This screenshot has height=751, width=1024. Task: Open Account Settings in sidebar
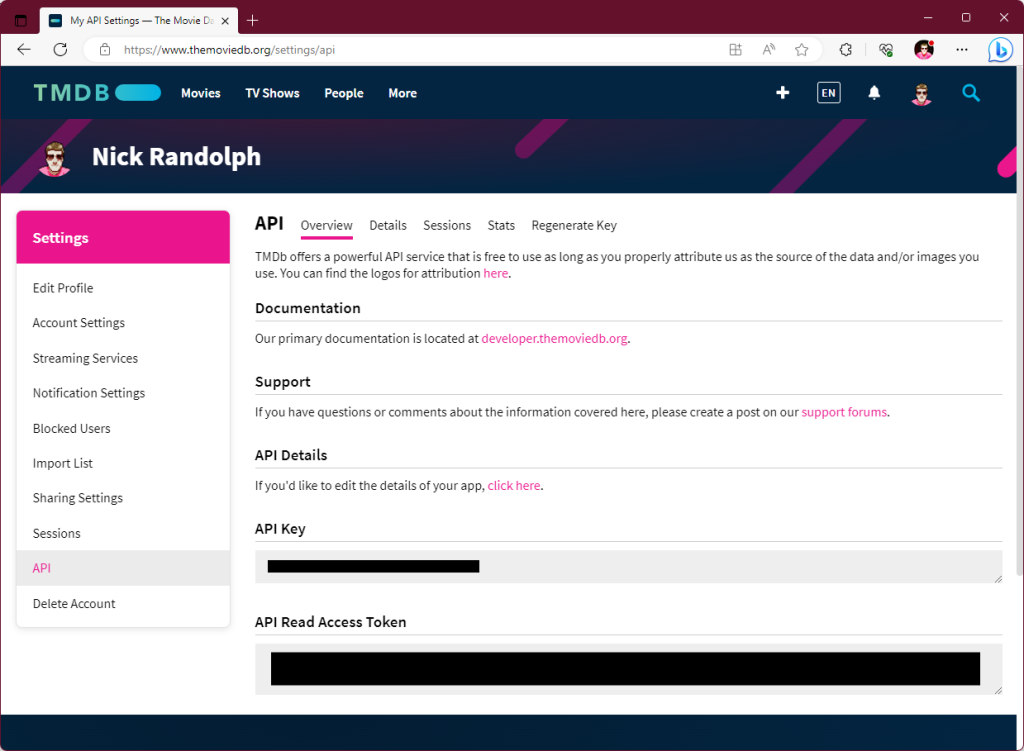coord(79,323)
